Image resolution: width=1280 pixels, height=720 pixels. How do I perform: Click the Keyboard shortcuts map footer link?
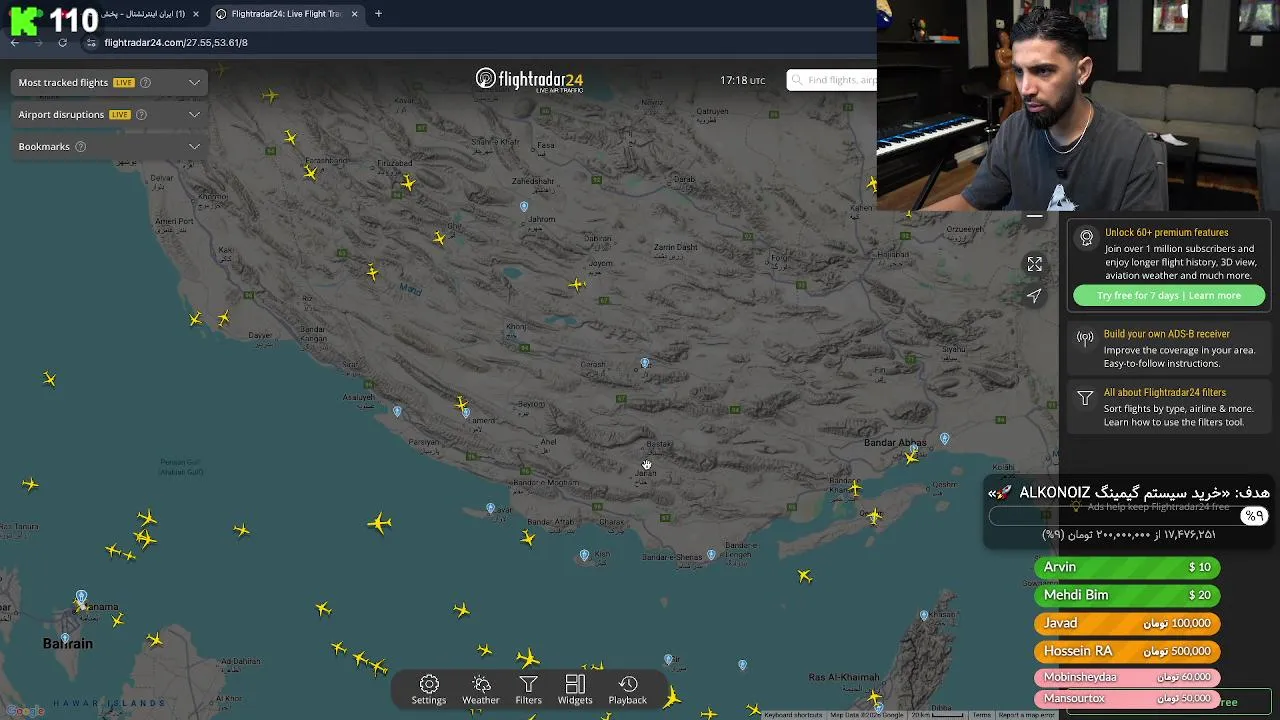point(793,715)
